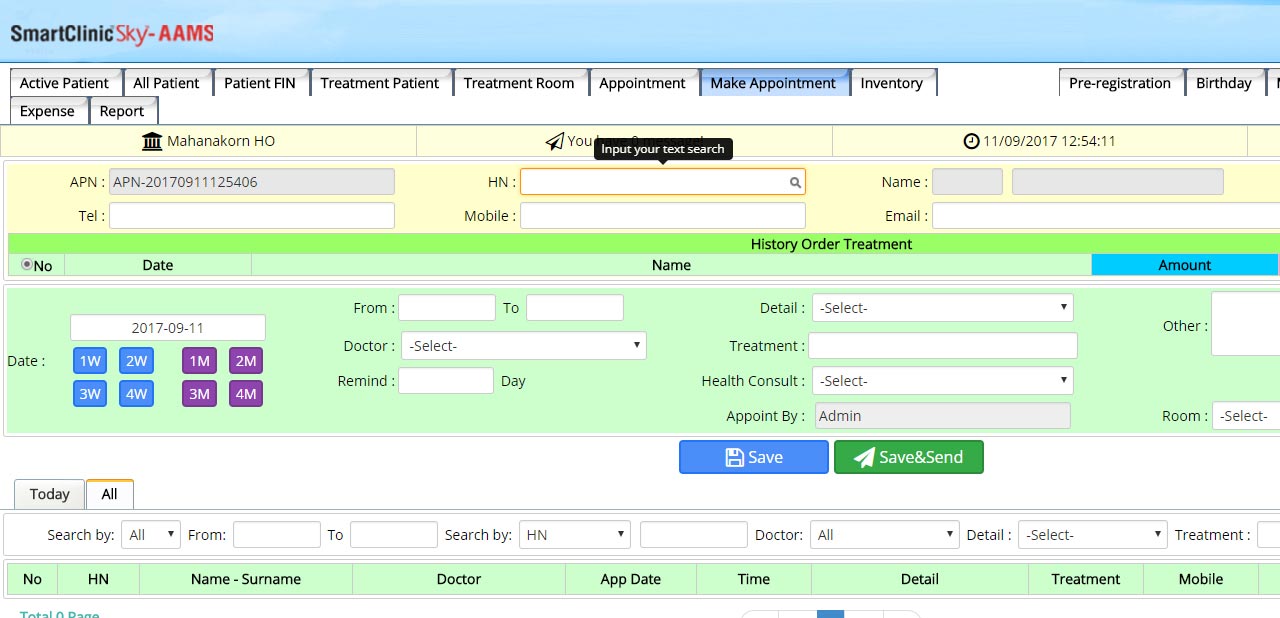1280x618 pixels.
Task: Select the No radio button in history table
Action: pos(26,265)
